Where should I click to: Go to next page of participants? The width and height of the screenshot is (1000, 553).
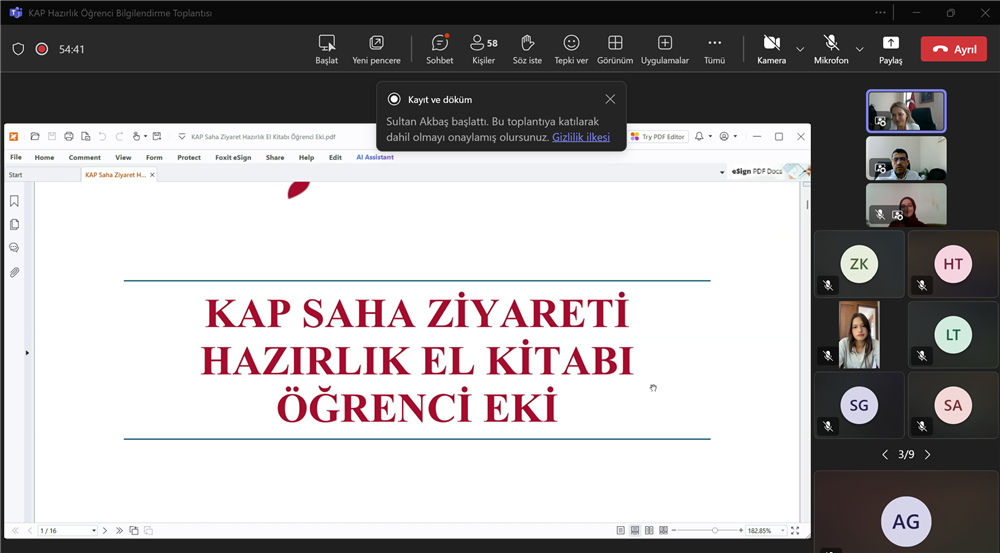tap(927, 455)
